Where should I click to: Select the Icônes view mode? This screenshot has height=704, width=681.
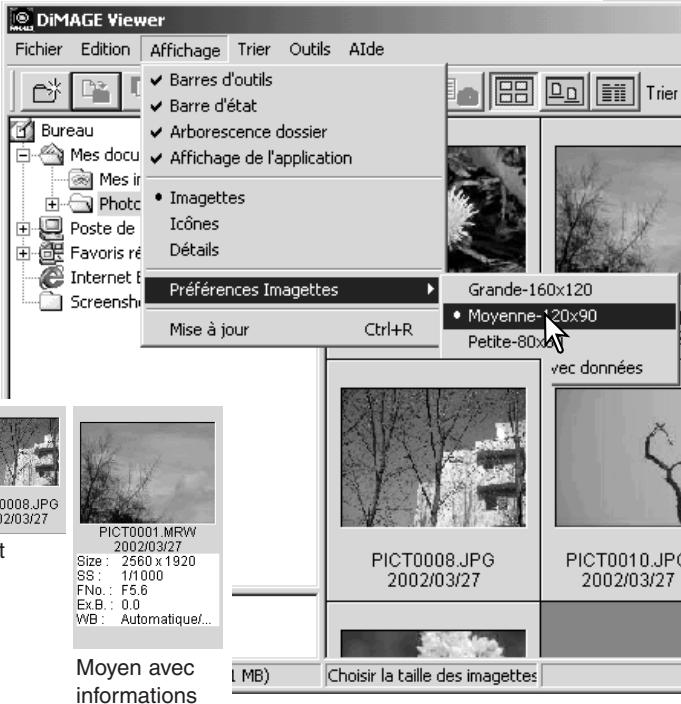click(292, 224)
